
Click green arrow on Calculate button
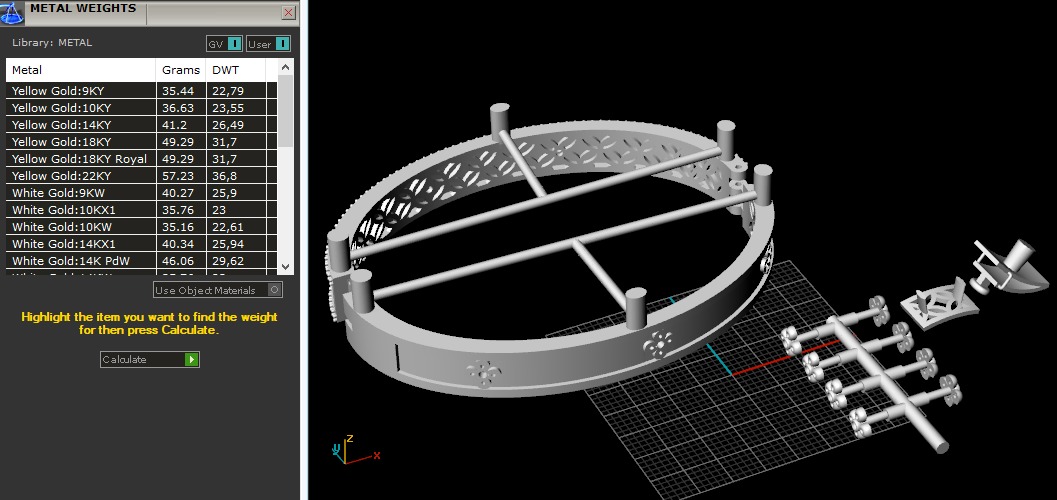coord(192,359)
